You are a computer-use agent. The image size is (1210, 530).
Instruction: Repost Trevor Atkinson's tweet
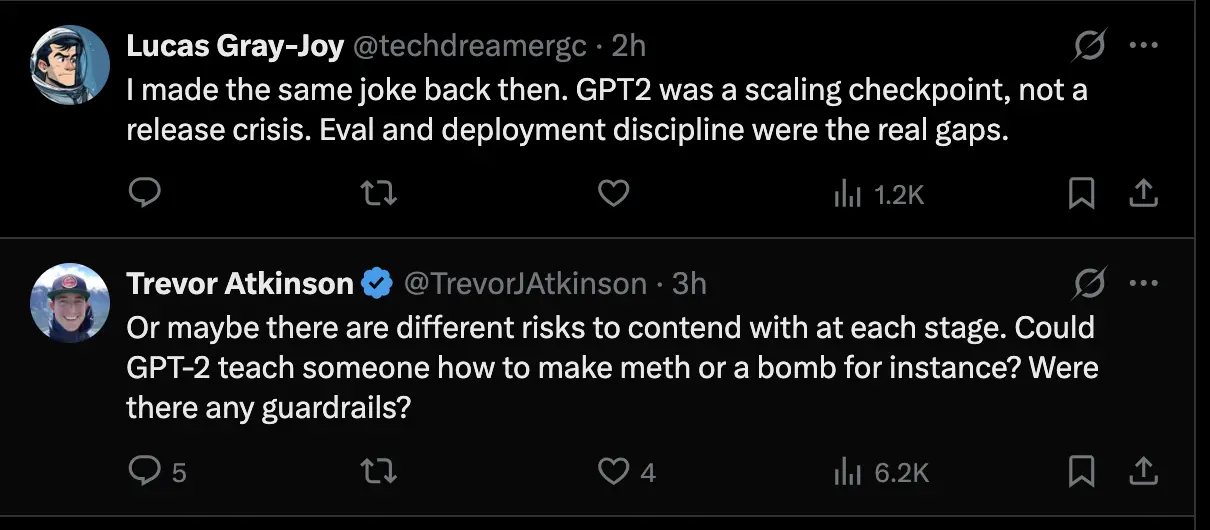point(378,471)
